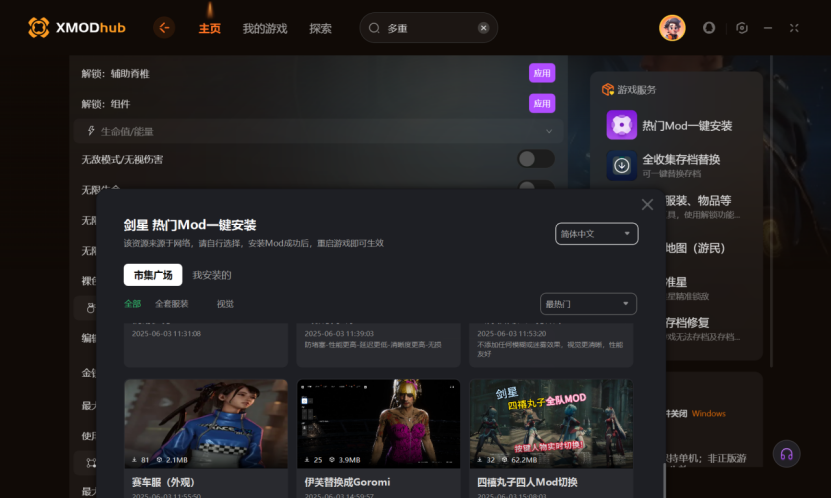Viewport: 831px width, 498px height.
Task: Open the notifications bell icon
Action: [709, 28]
